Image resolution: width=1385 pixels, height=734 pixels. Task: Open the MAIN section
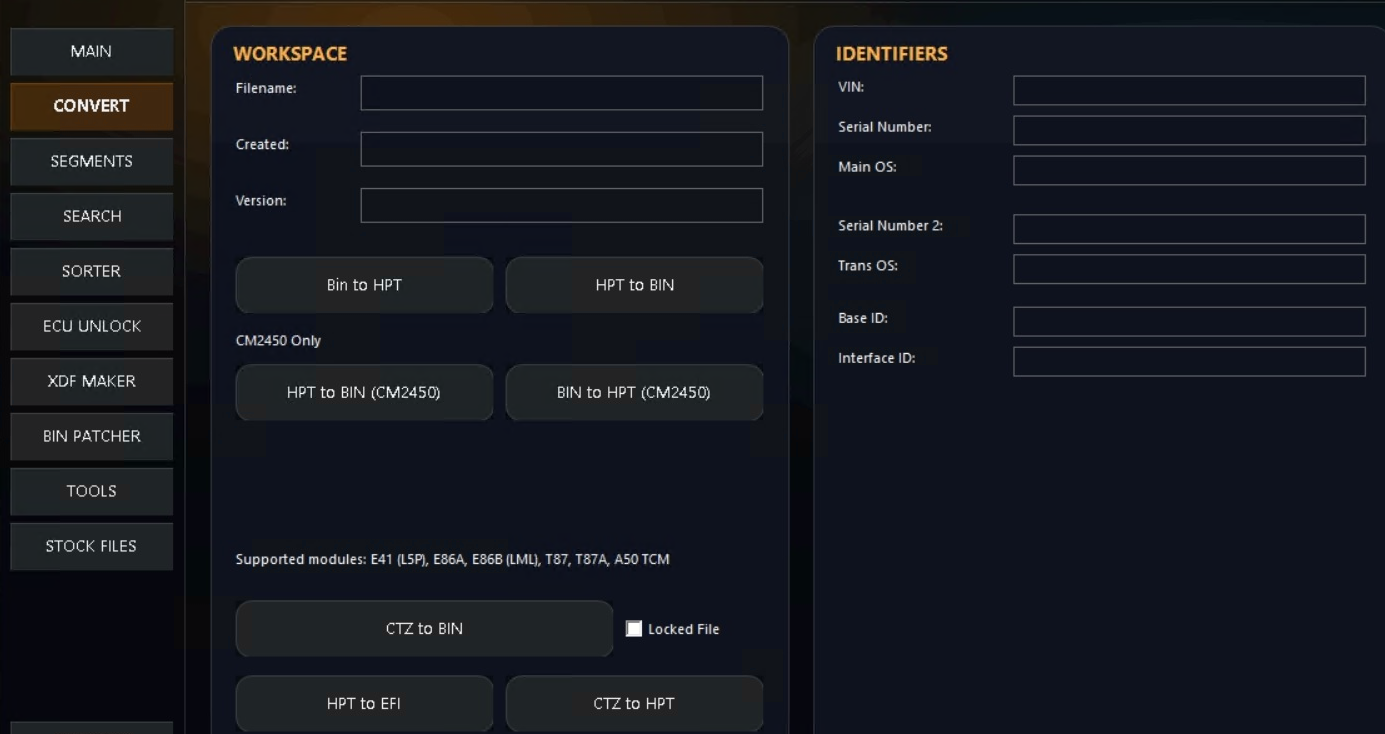(91, 52)
